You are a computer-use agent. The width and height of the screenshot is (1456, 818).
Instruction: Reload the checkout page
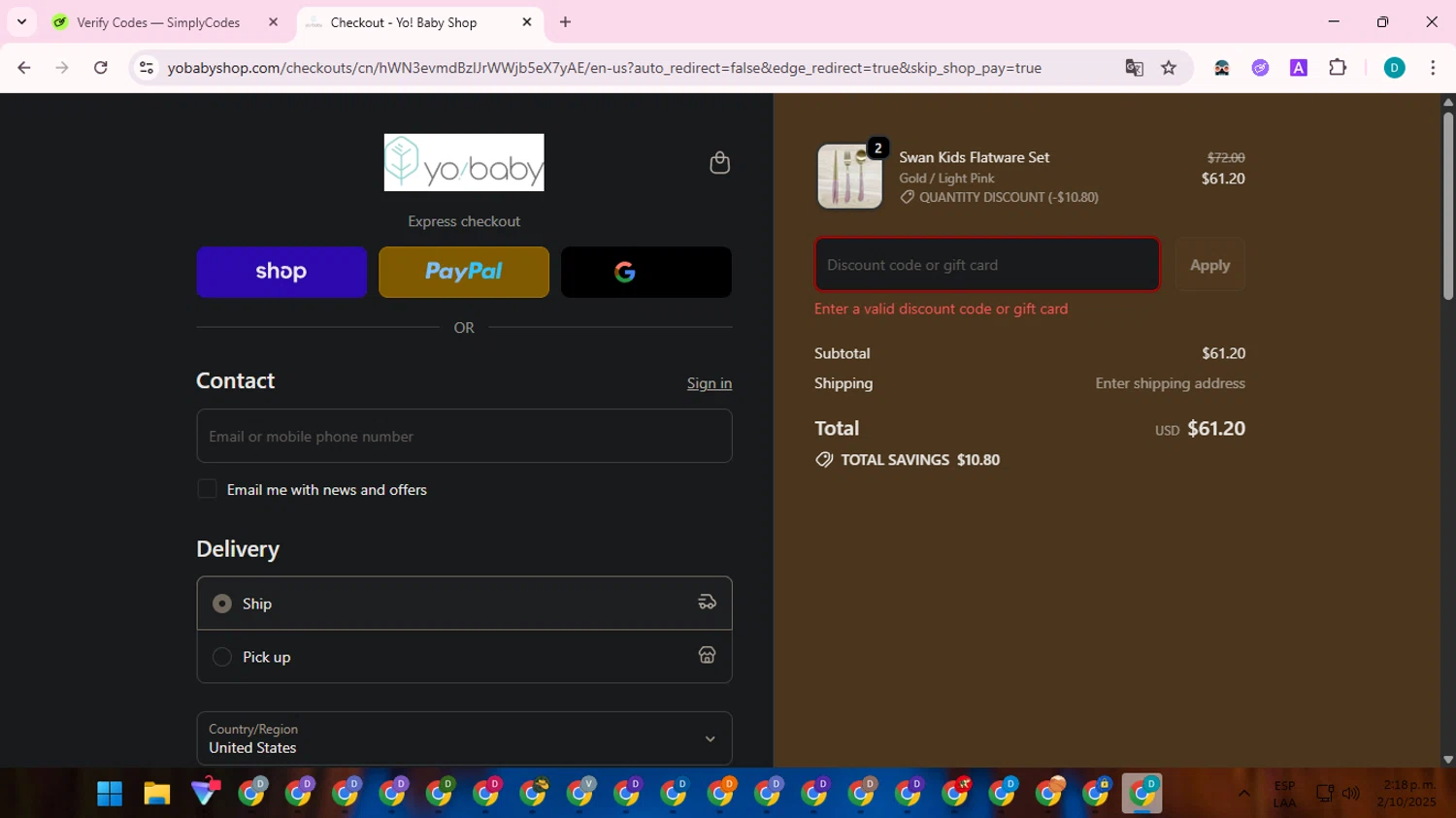point(100,68)
